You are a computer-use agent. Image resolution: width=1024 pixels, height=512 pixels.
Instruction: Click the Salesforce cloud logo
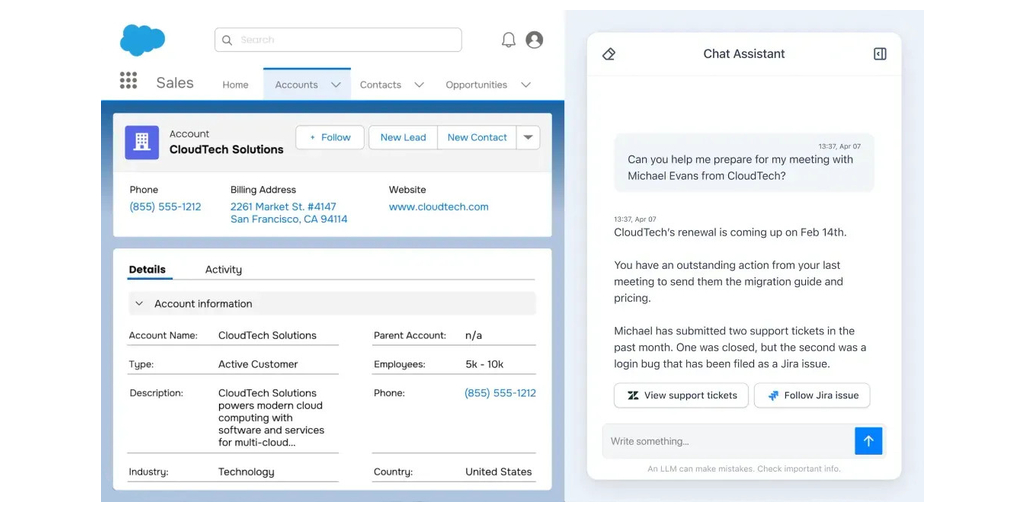click(x=142, y=40)
